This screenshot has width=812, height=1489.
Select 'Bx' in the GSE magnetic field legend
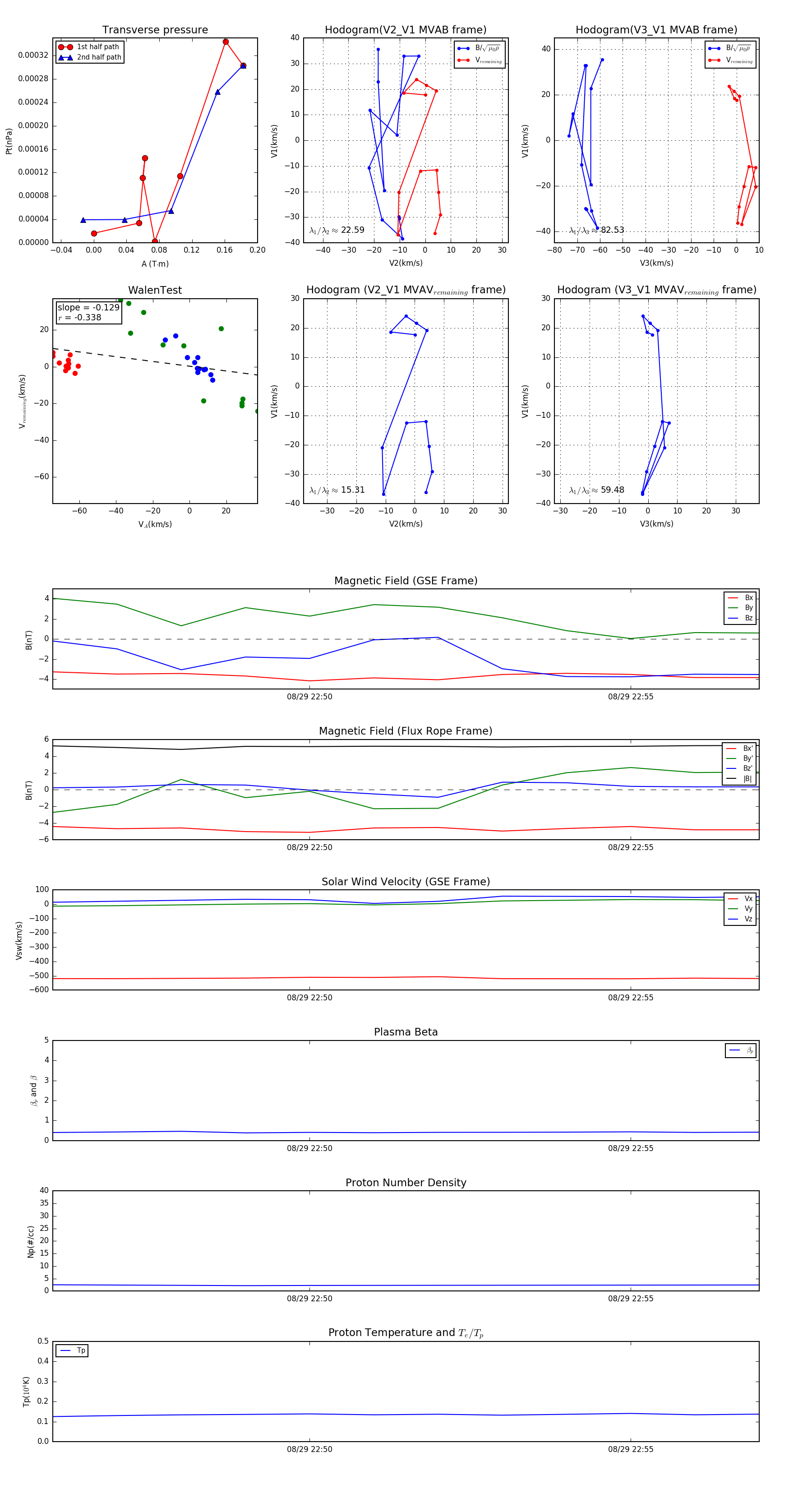pyautogui.click(x=740, y=598)
